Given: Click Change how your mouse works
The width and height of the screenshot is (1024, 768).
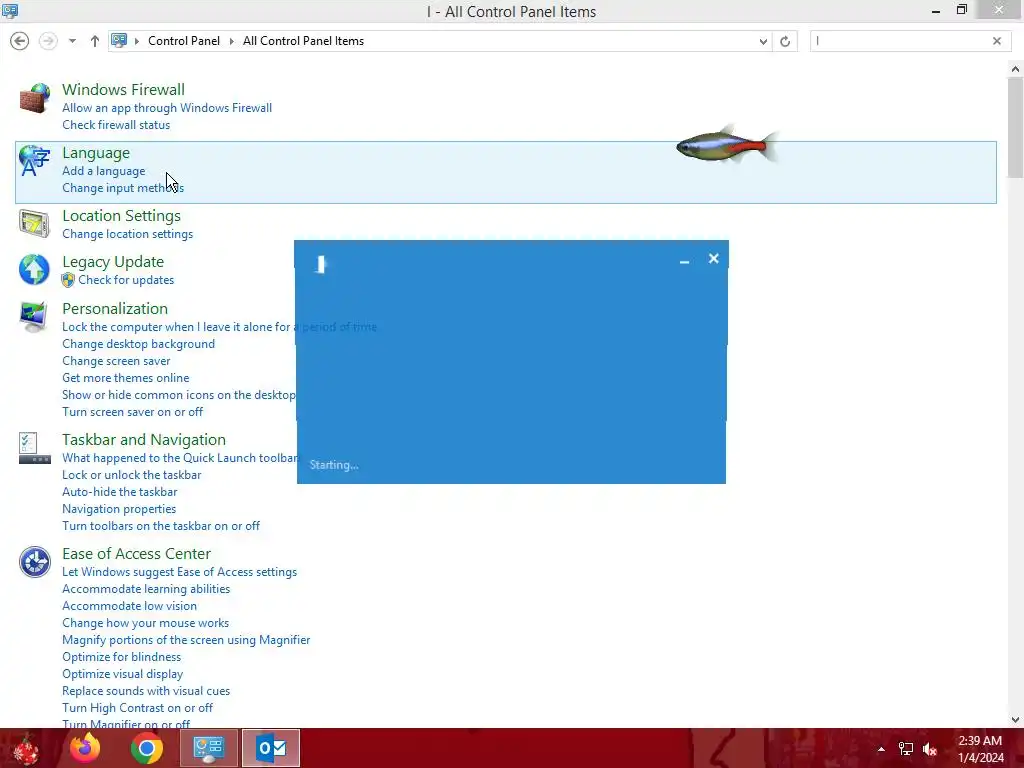Looking at the screenshot, I should point(146,622).
